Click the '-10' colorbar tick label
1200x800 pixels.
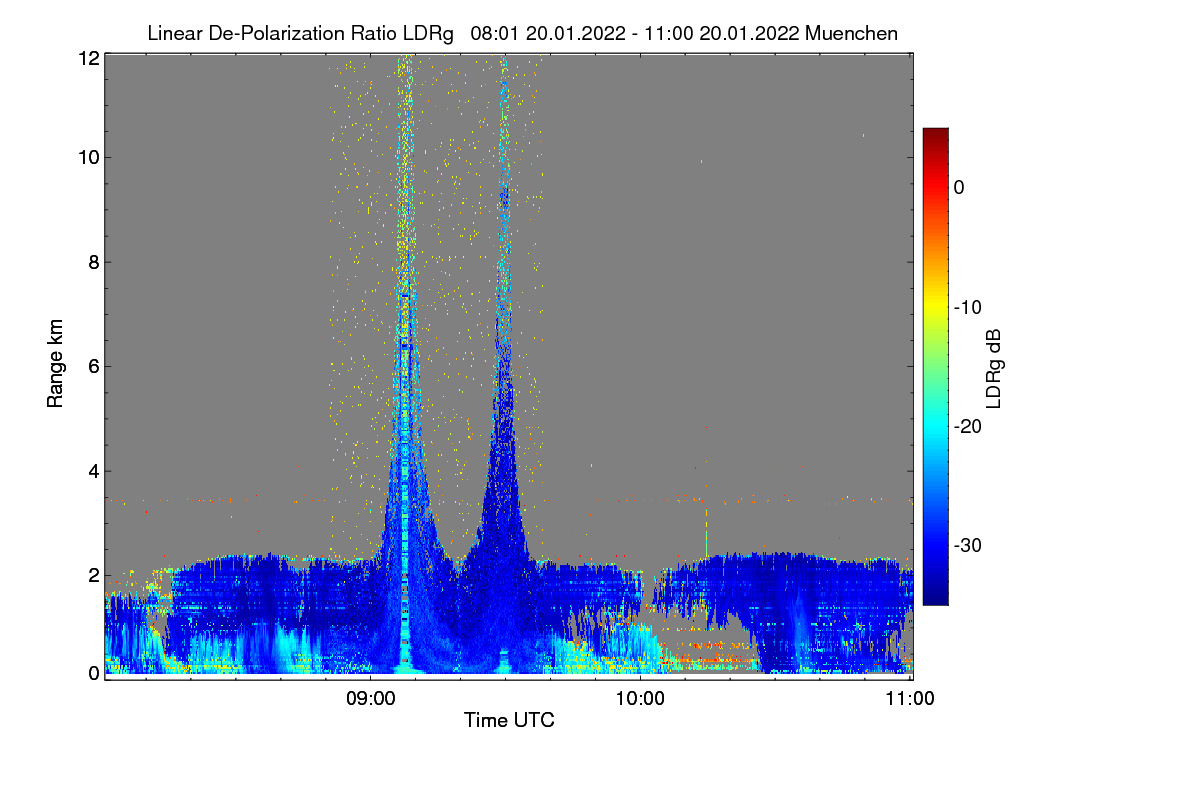[x=968, y=307]
